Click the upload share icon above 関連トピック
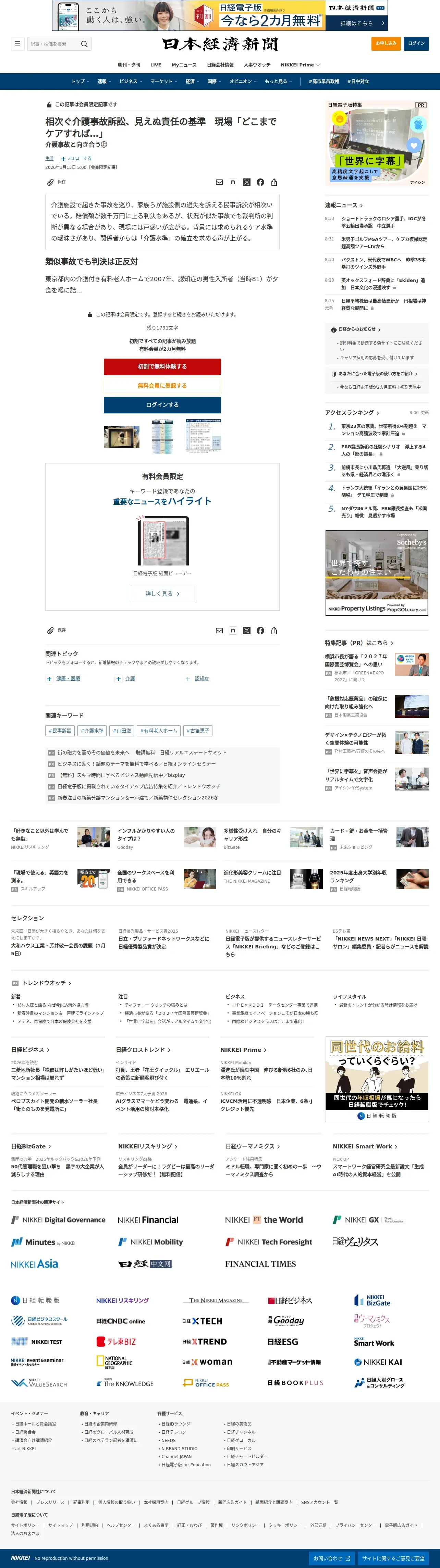 point(274,631)
